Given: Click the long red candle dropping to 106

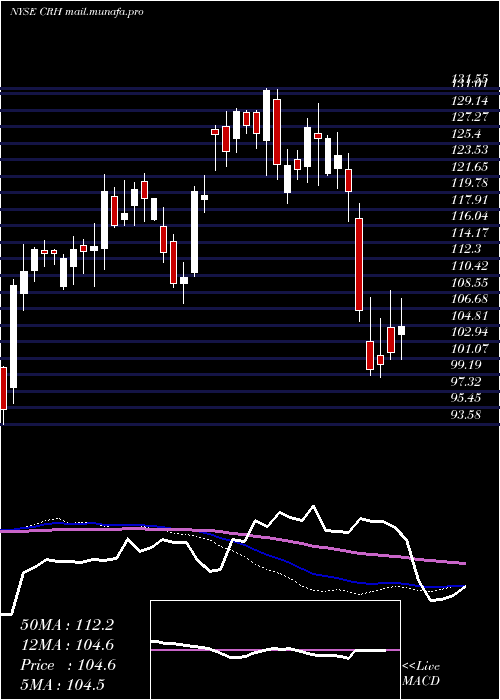Looking at the screenshot, I should 359,264.
